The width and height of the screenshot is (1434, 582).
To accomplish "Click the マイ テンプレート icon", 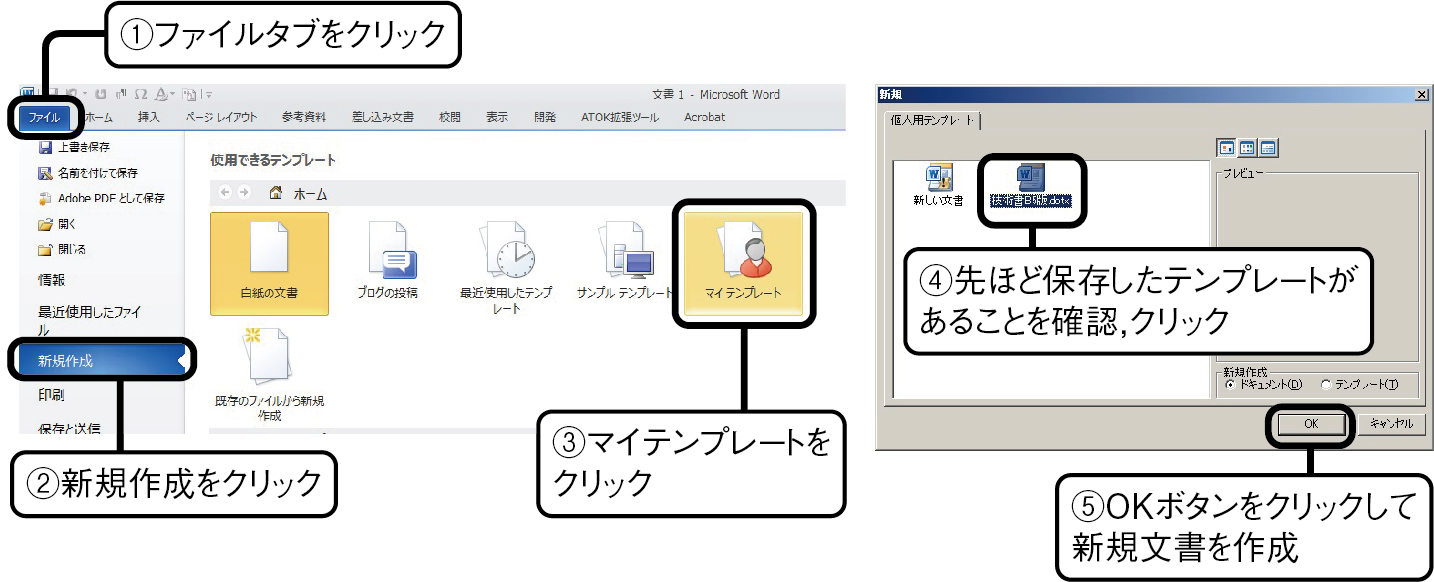I will coord(745,263).
